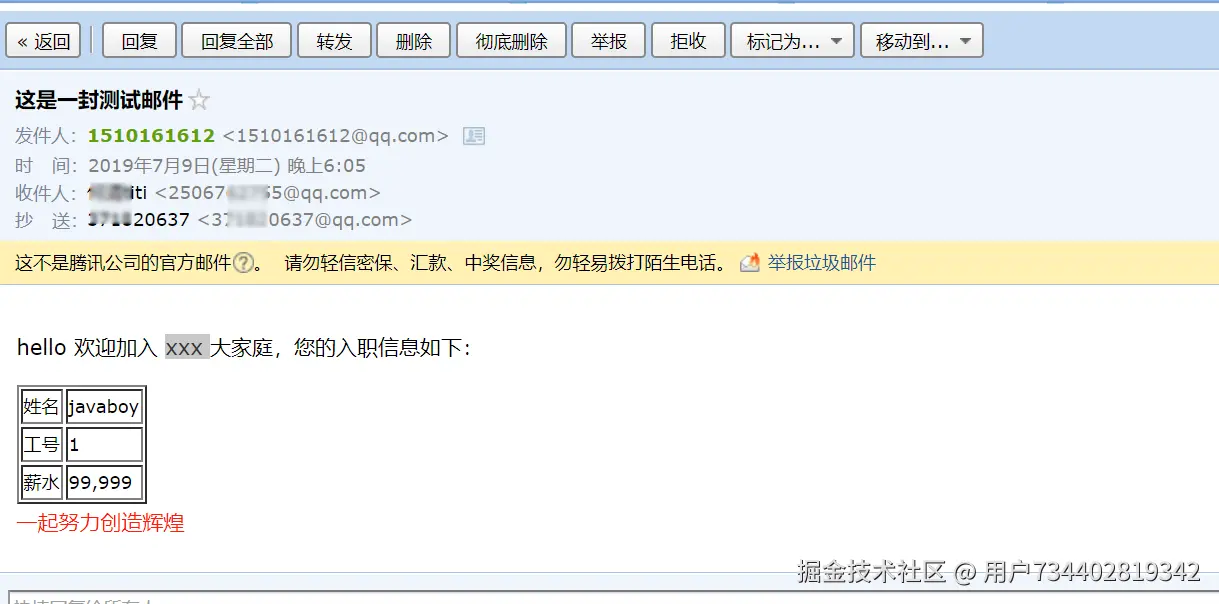Forward the email using 转发
Image resolution: width=1219 pixels, height=604 pixels.
335,41
